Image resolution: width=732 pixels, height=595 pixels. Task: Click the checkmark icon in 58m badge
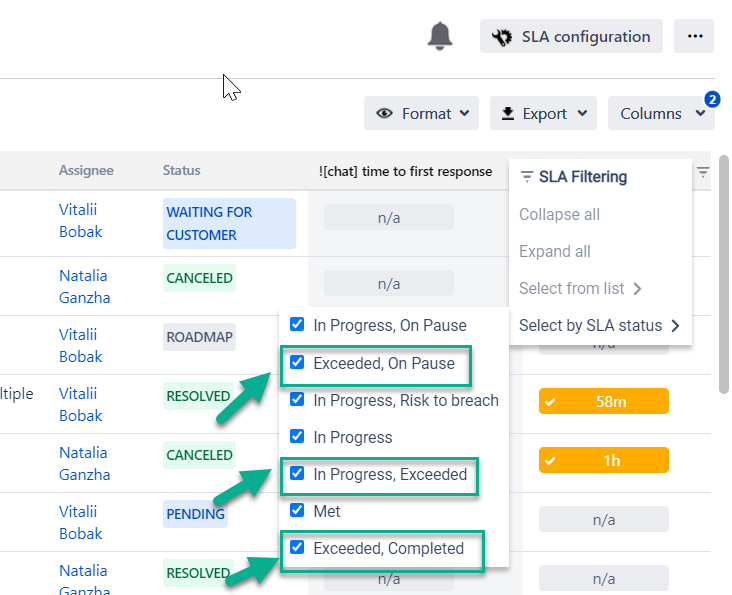point(550,402)
